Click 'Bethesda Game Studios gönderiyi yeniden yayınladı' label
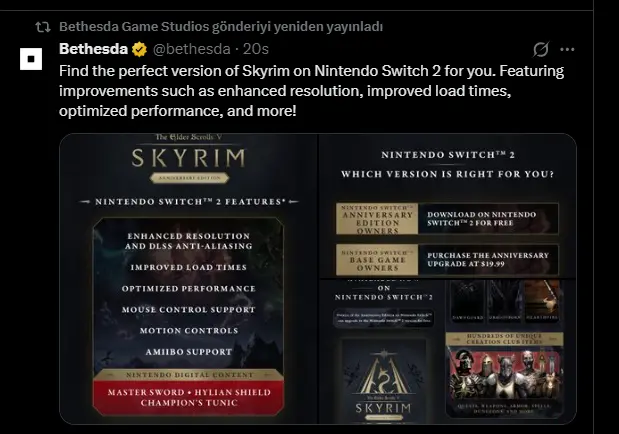This screenshot has height=434, width=619. (x=221, y=27)
